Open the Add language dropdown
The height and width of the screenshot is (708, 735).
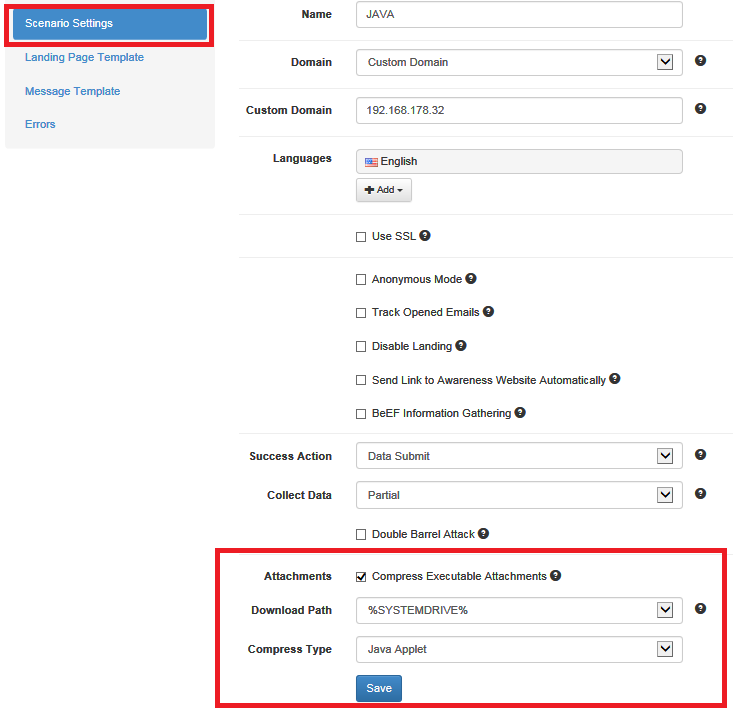coord(384,190)
